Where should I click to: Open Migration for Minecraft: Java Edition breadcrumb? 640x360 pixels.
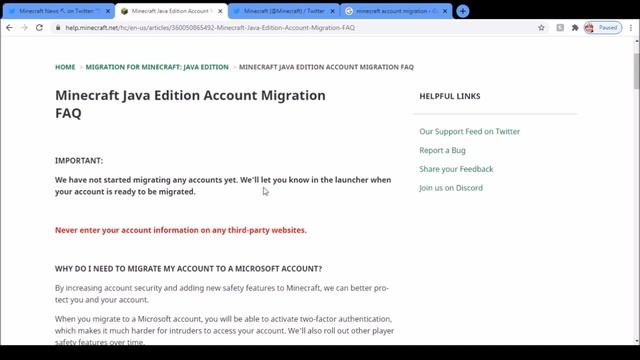(x=157, y=67)
